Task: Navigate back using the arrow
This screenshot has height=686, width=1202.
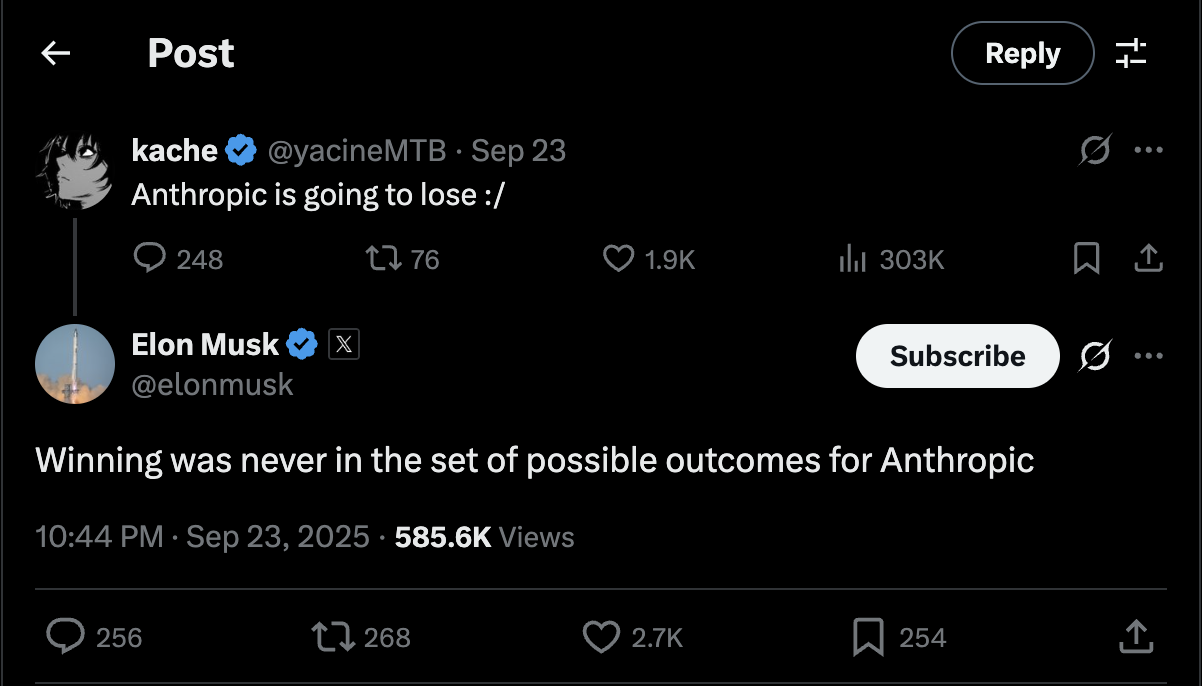Action: pyautogui.click(x=55, y=53)
